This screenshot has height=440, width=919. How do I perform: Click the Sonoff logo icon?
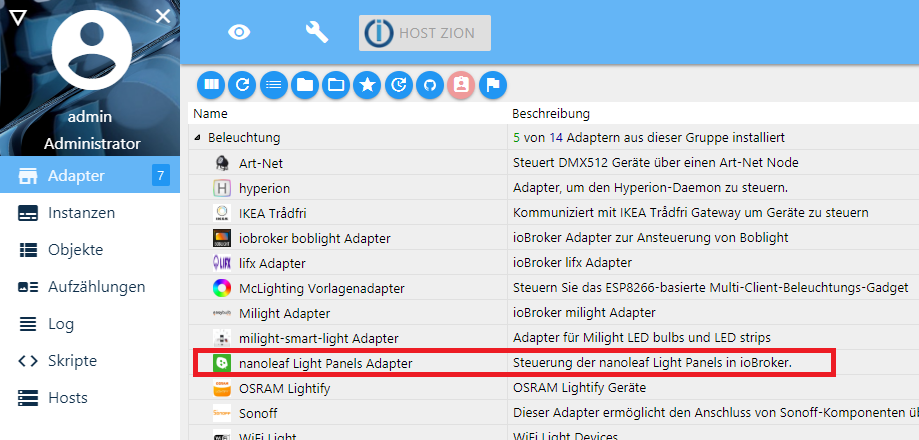pos(222,413)
